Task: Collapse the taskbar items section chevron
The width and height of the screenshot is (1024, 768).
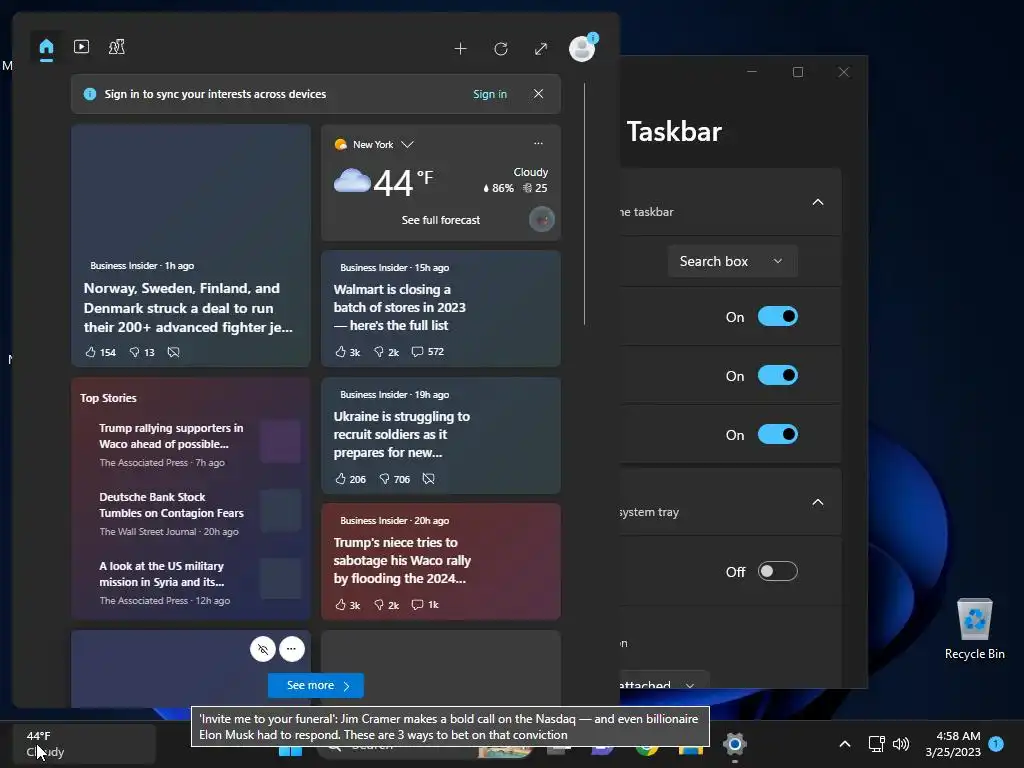Action: click(x=818, y=202)
